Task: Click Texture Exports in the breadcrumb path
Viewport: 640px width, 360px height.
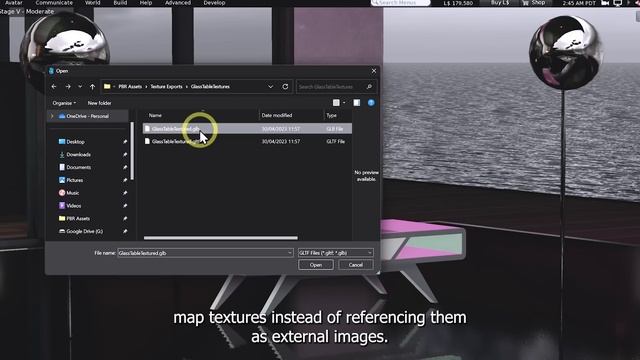Action: [x=166, y=87]
